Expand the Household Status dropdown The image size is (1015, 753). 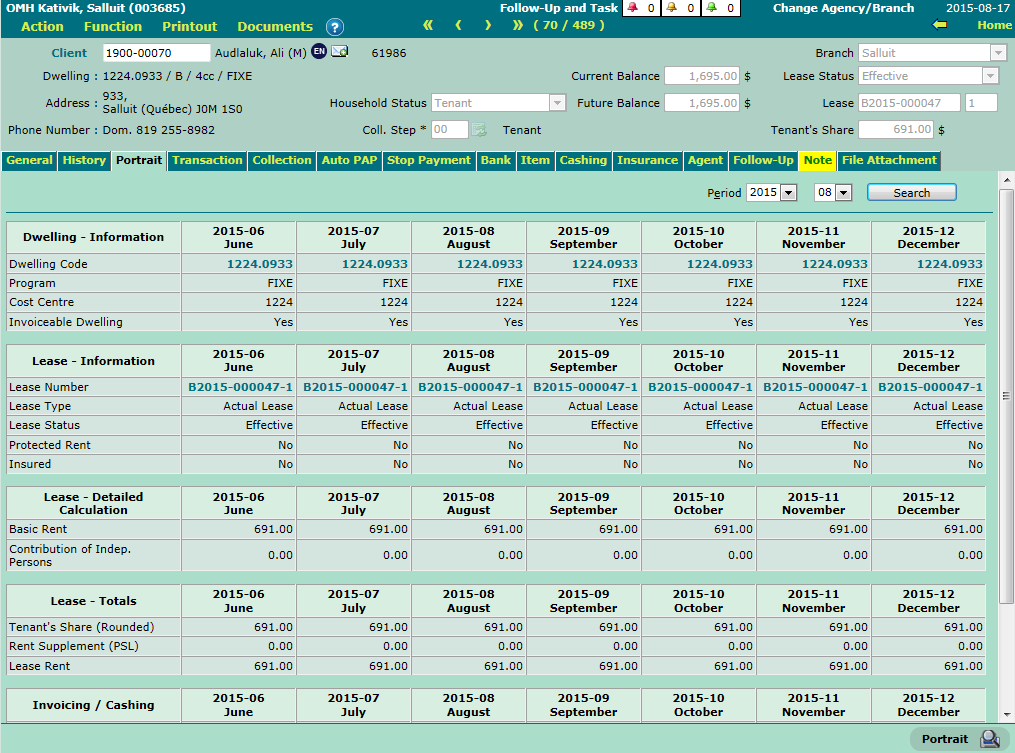[557, 103]
